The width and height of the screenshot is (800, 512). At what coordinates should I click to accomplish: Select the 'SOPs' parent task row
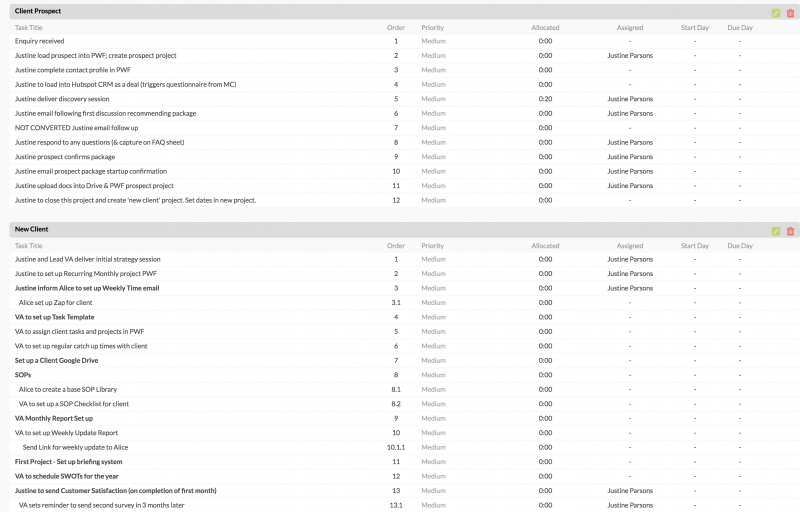click(23, 375)
